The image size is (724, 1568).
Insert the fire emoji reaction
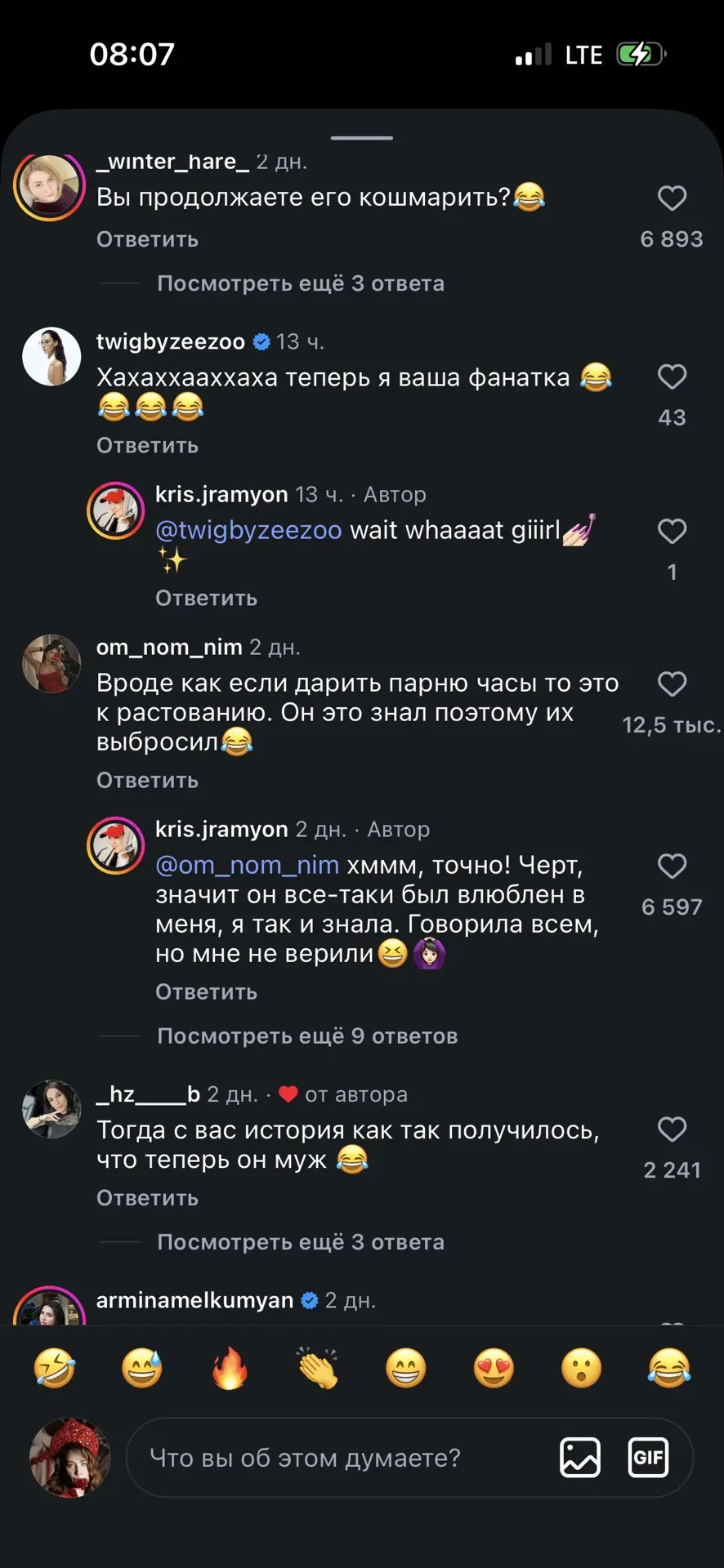(230, 1368)
